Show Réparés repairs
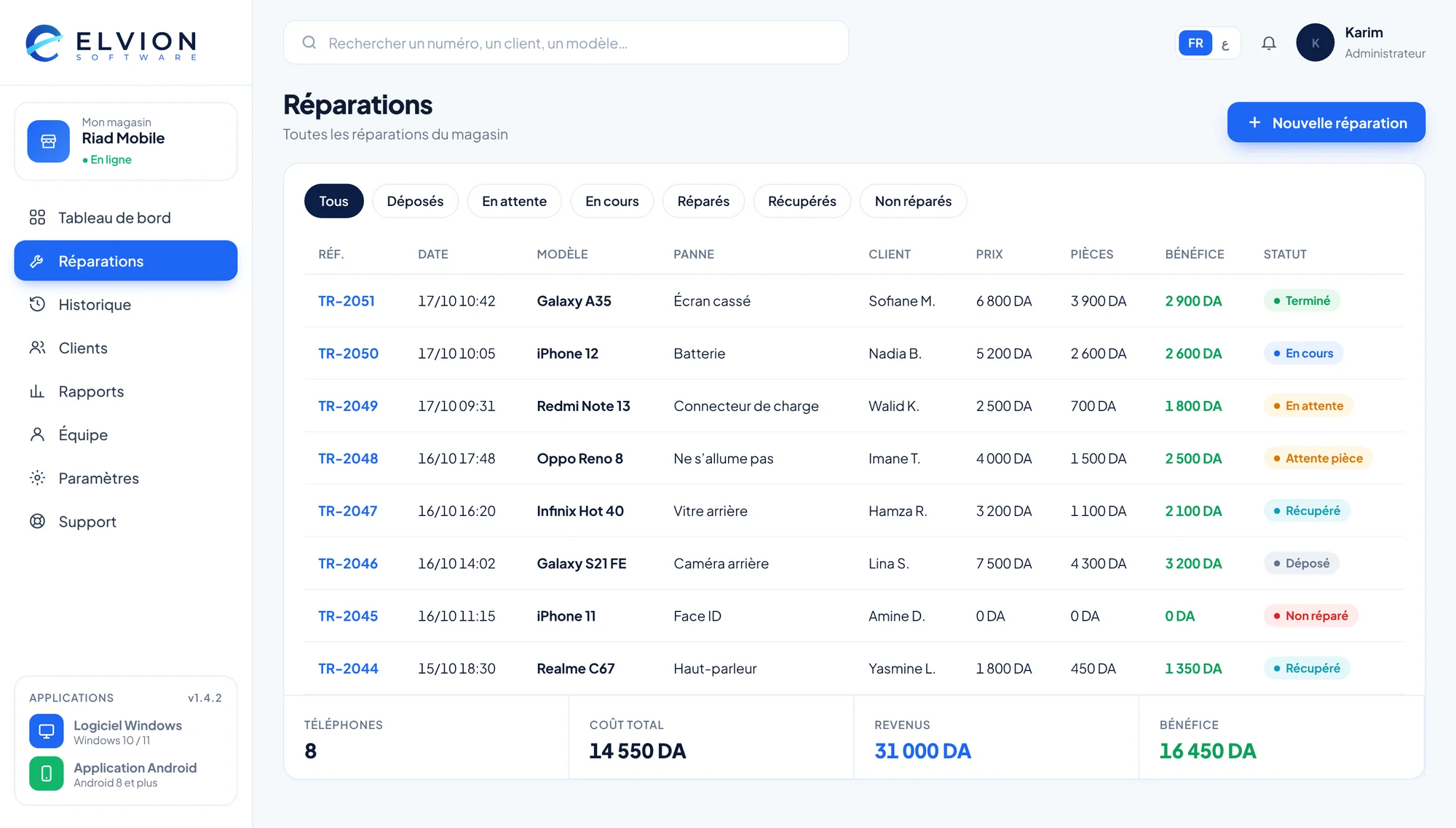 [703, 201]
